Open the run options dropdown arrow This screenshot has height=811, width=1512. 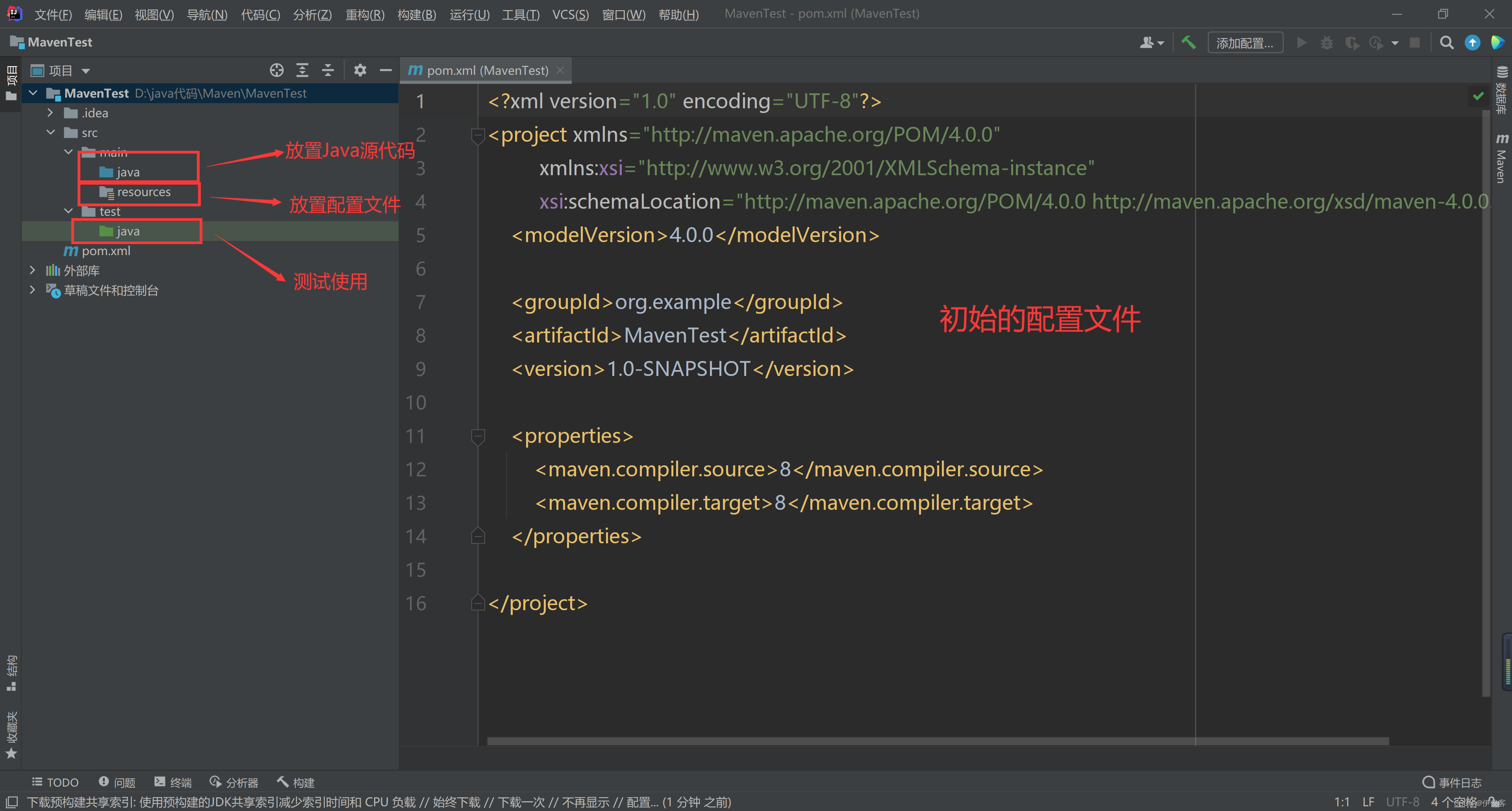point(1395,43)
